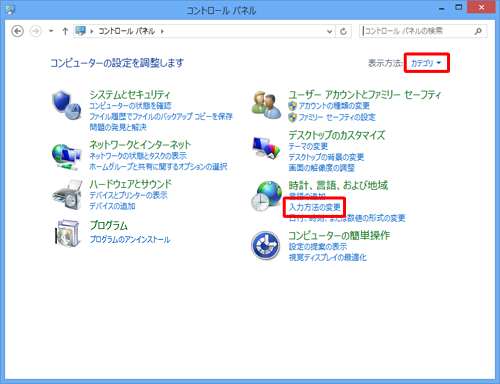Open デスクトップのカスタマイズ category
This screenshot has height=384, width=500.
337,135
